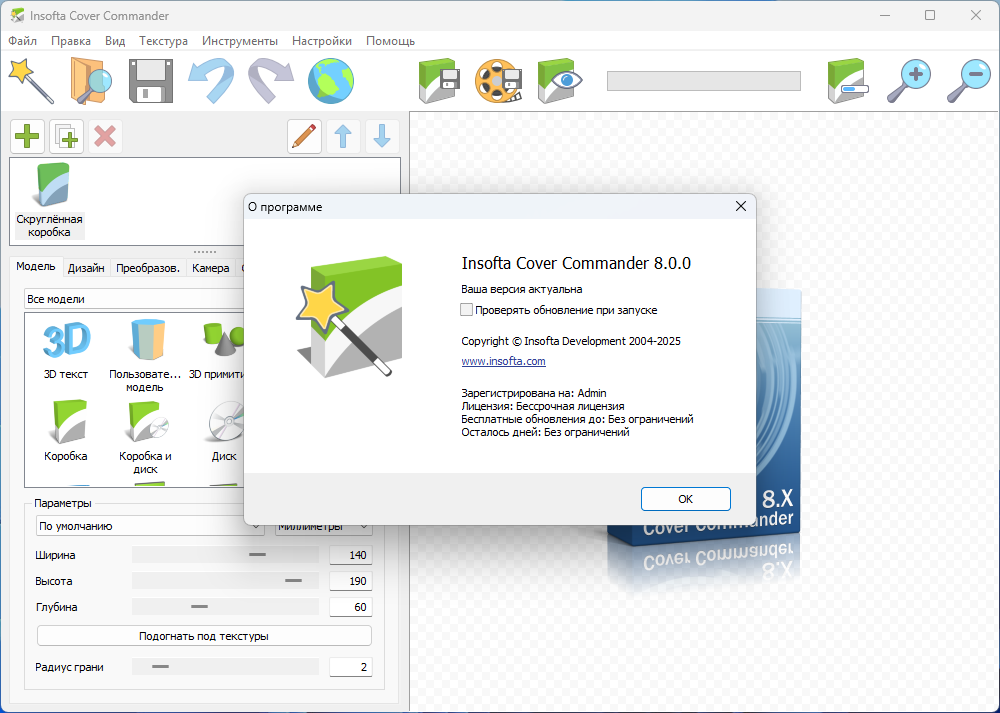Launch the wizard wand tool

point(31,80)
